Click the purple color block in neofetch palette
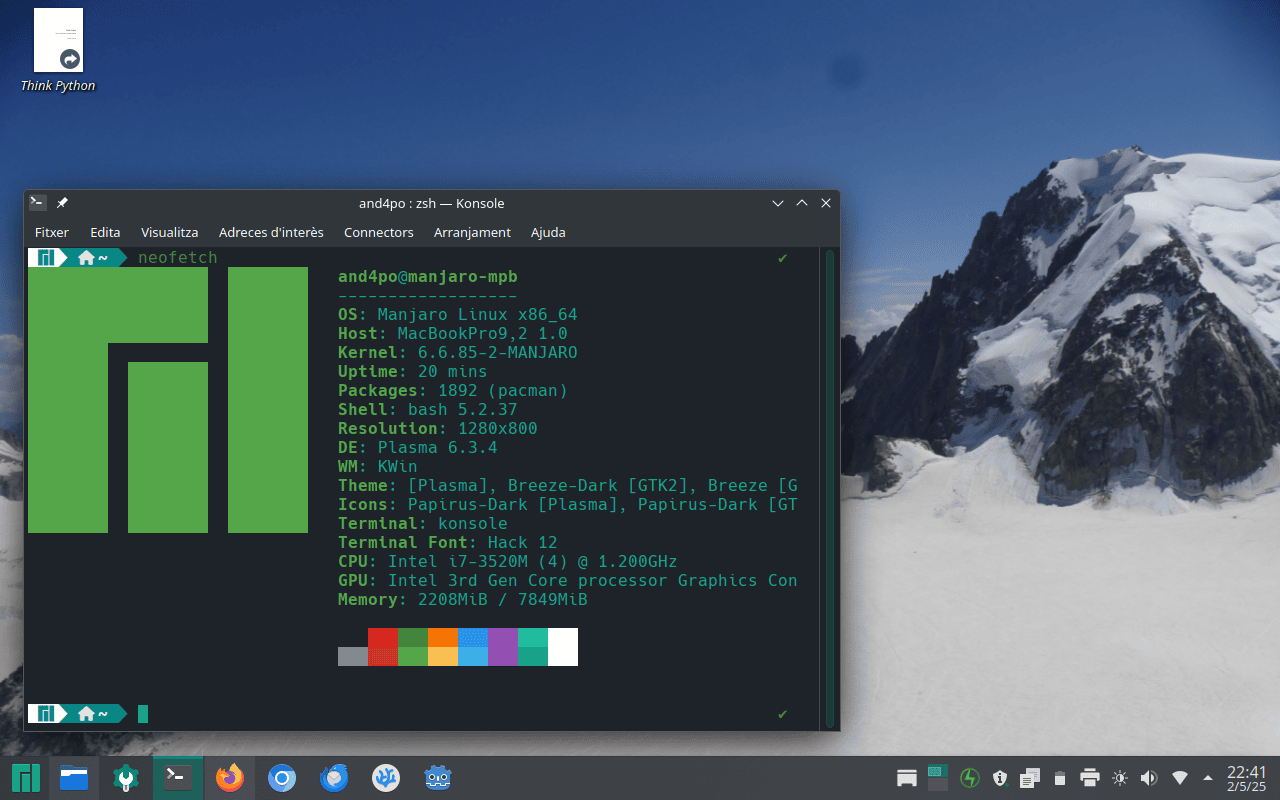1280x800 pixels. tap(503, 647)
